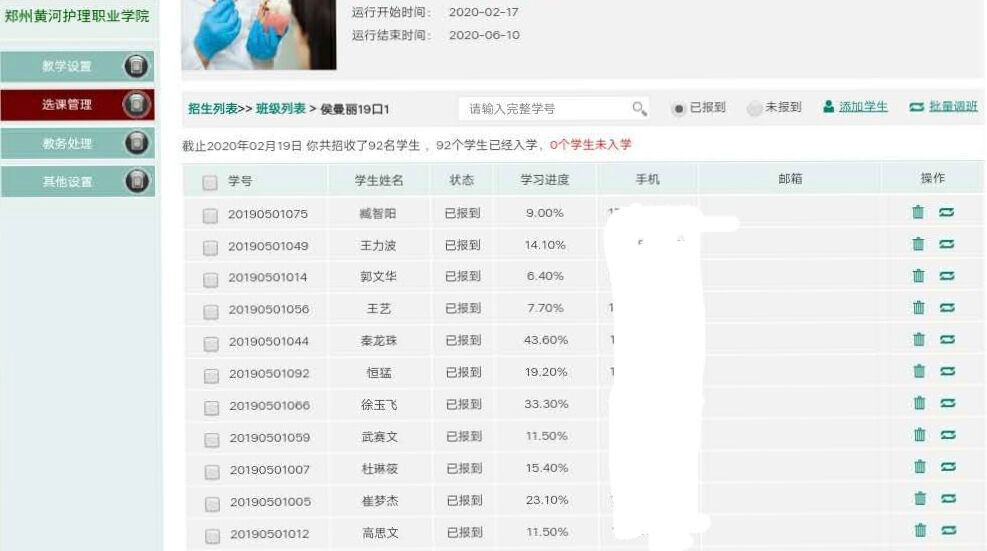Click the student ID search input field
This screenshot has height=551, width=987.
[545, 108]
